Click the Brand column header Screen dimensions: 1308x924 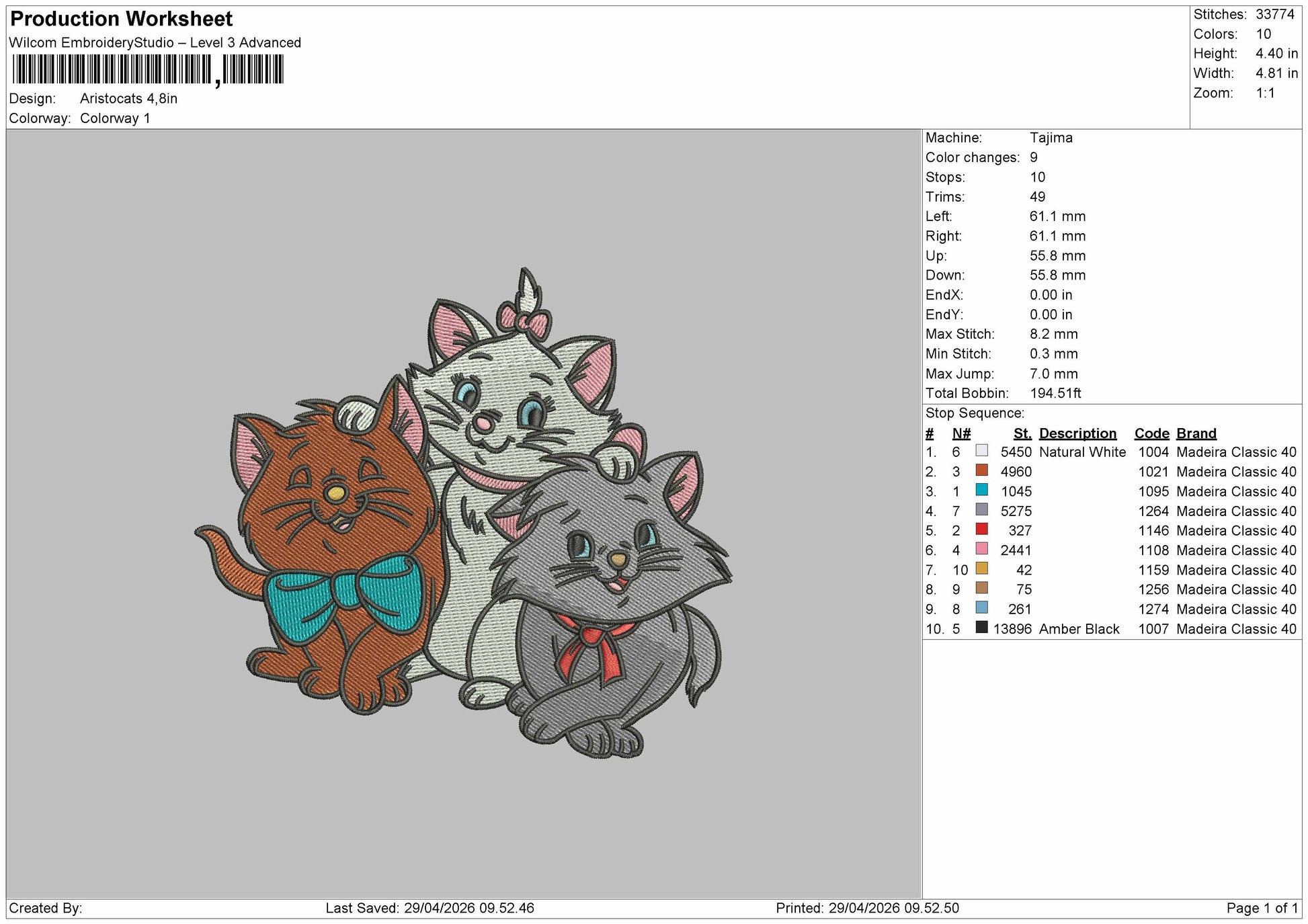point(1196,433)
